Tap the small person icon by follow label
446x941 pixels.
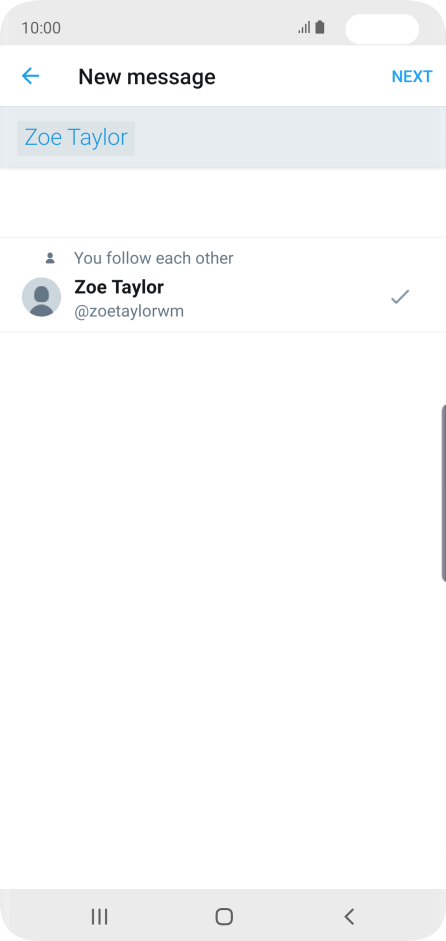tap(50, 258)
